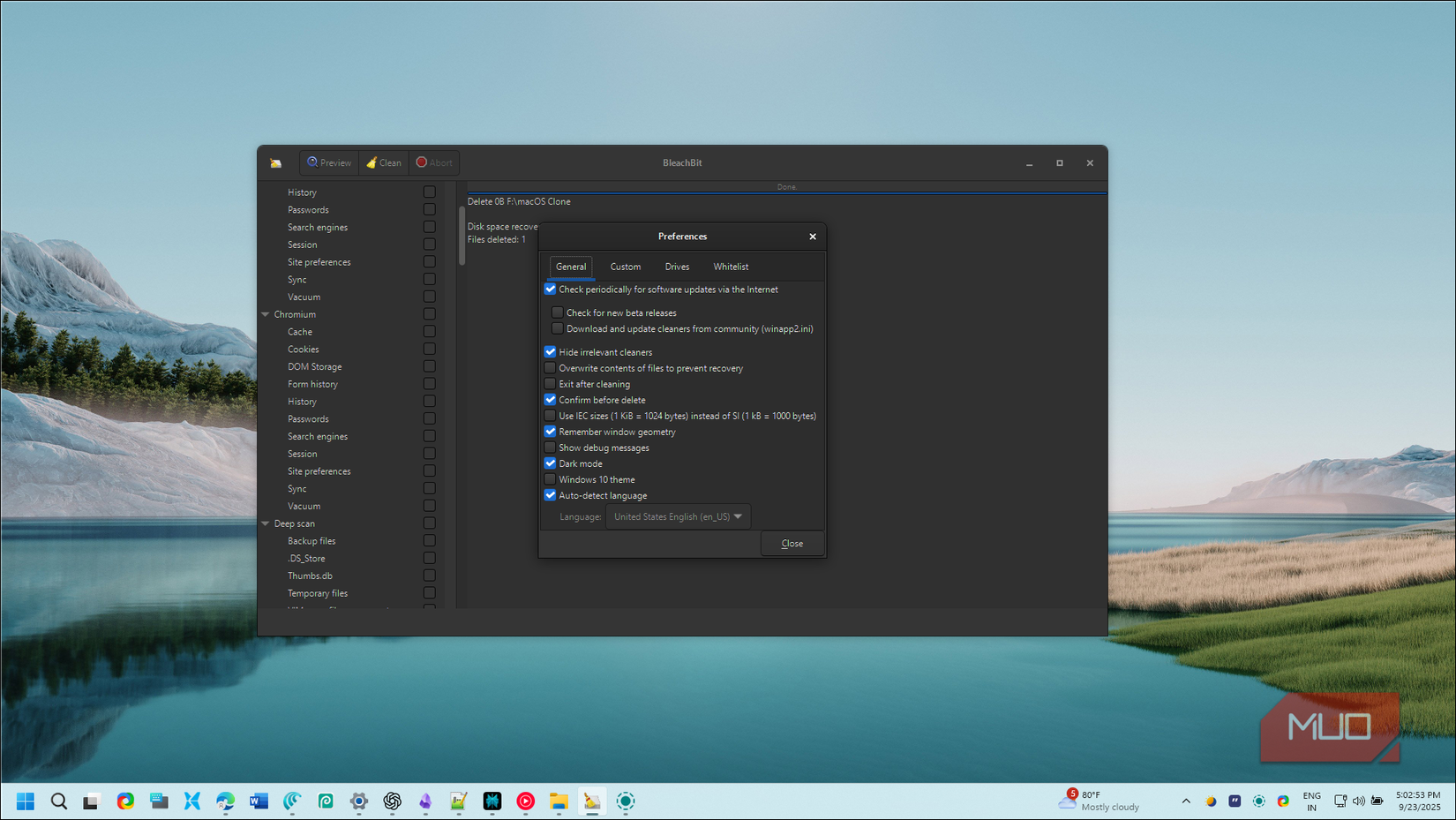The width and height of the screenshot is (1456, 820).
Task: Open Microsoft Word from the taskbar
Action: click(x=259, y=801)
